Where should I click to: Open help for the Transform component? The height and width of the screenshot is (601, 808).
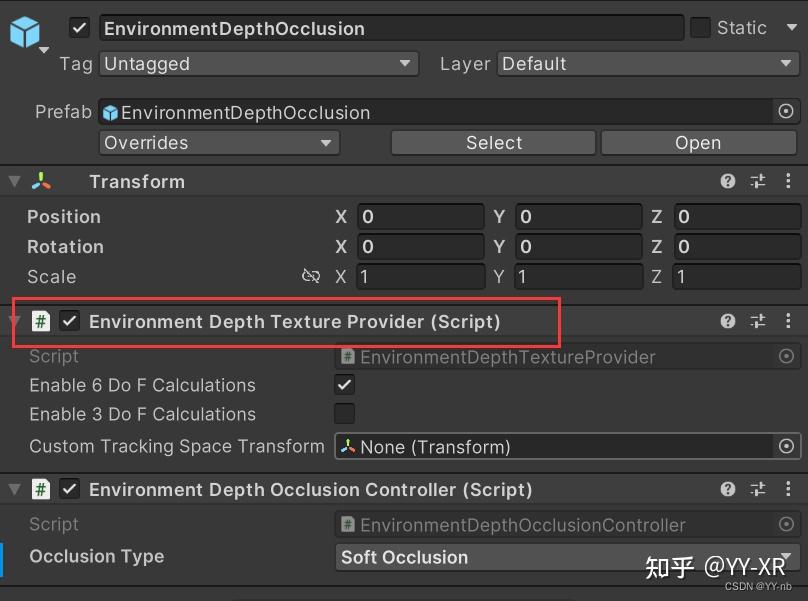pos(726,181)
